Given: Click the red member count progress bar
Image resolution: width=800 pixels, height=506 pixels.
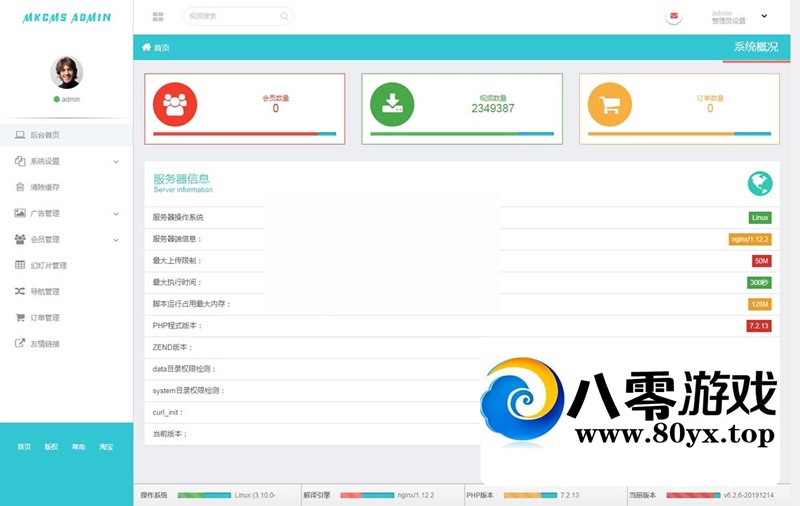Looking at the screenshot, I should [x=244, y=134].
